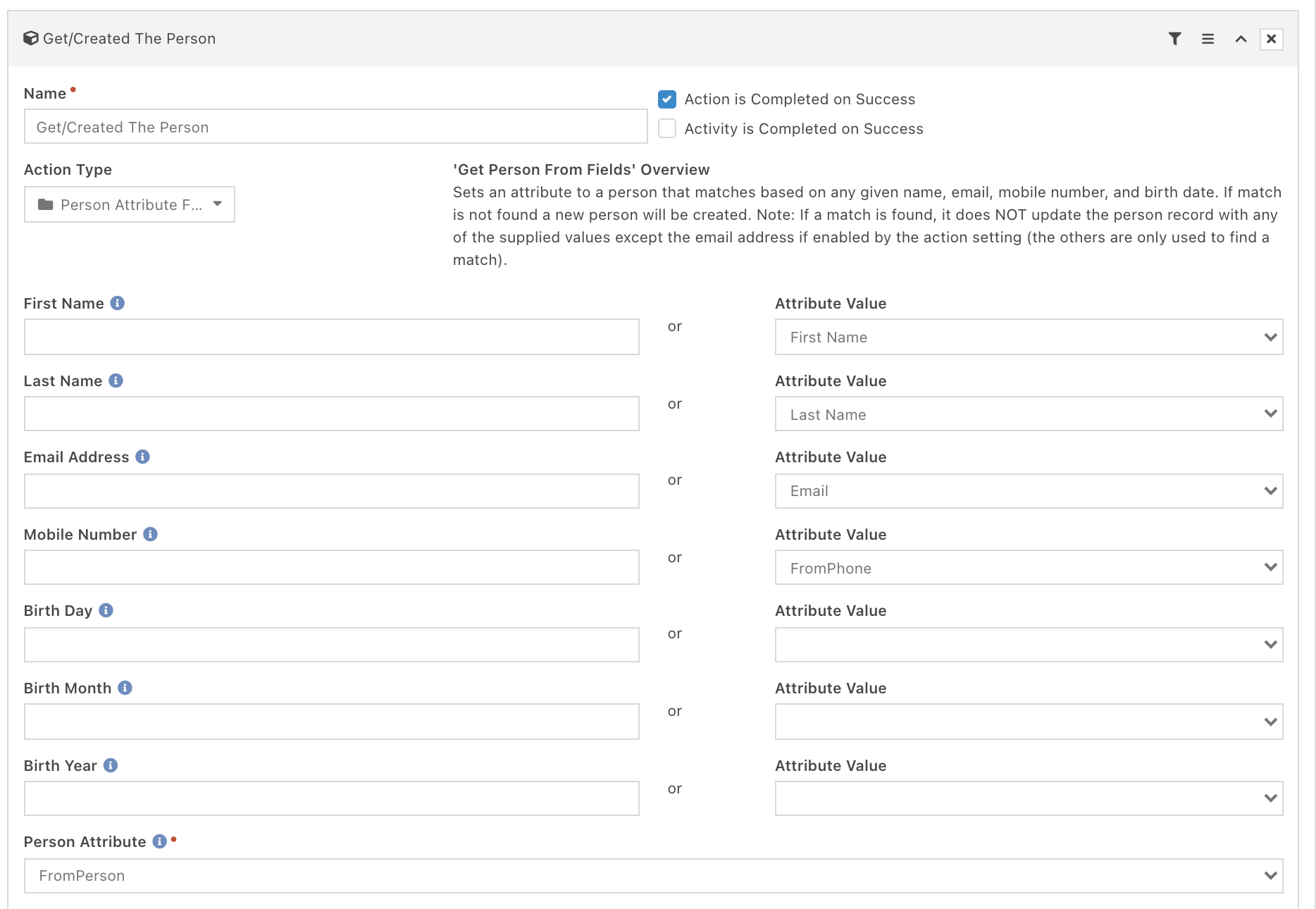Show Birth Year info tooltip icon
The image size is (1316, 909).
pyautogui.click(x=111, y=765)
